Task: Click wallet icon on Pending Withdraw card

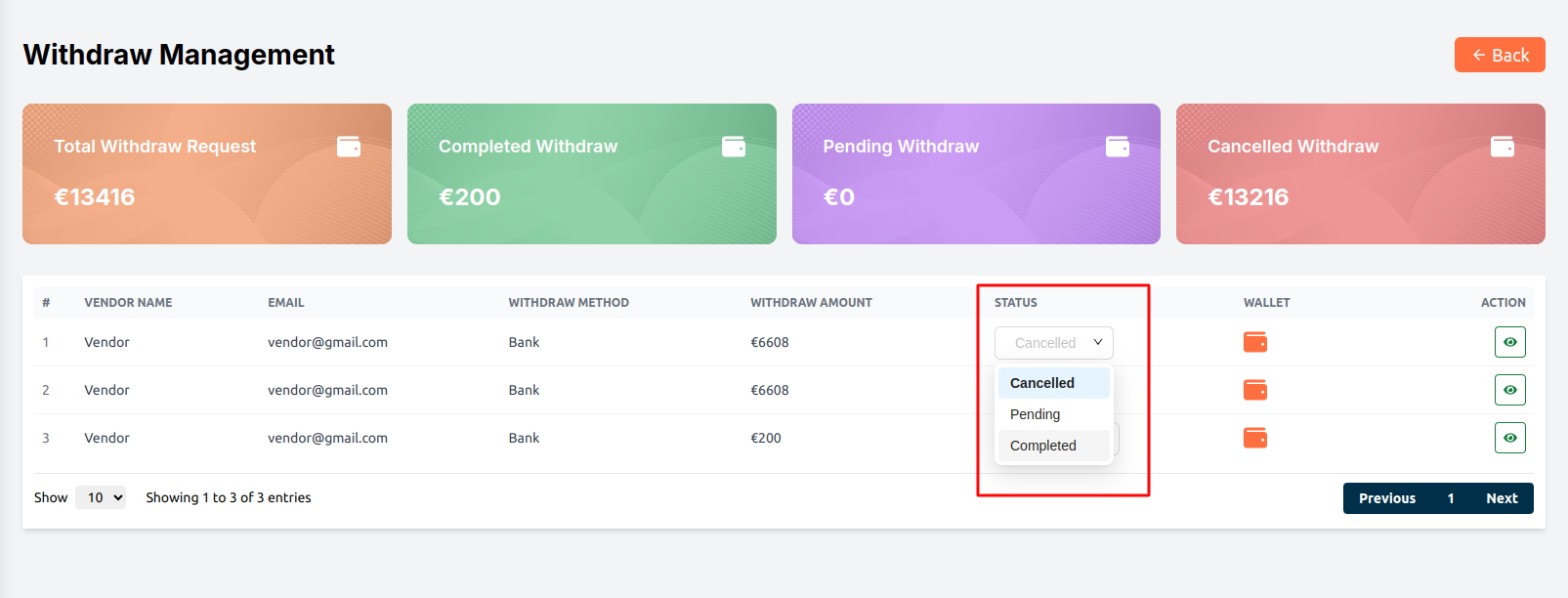Action: click(1118, 147)
